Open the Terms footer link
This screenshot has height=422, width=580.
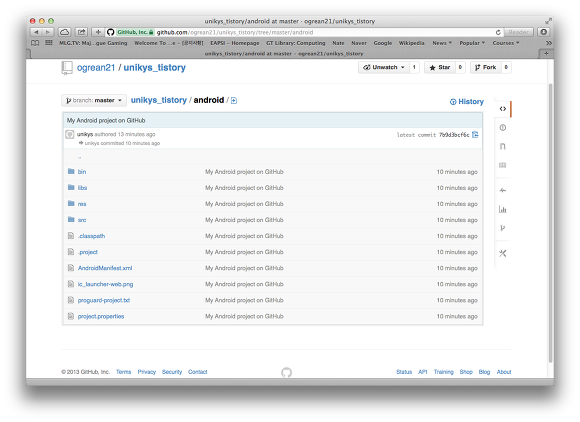click(x=124, y=372)
